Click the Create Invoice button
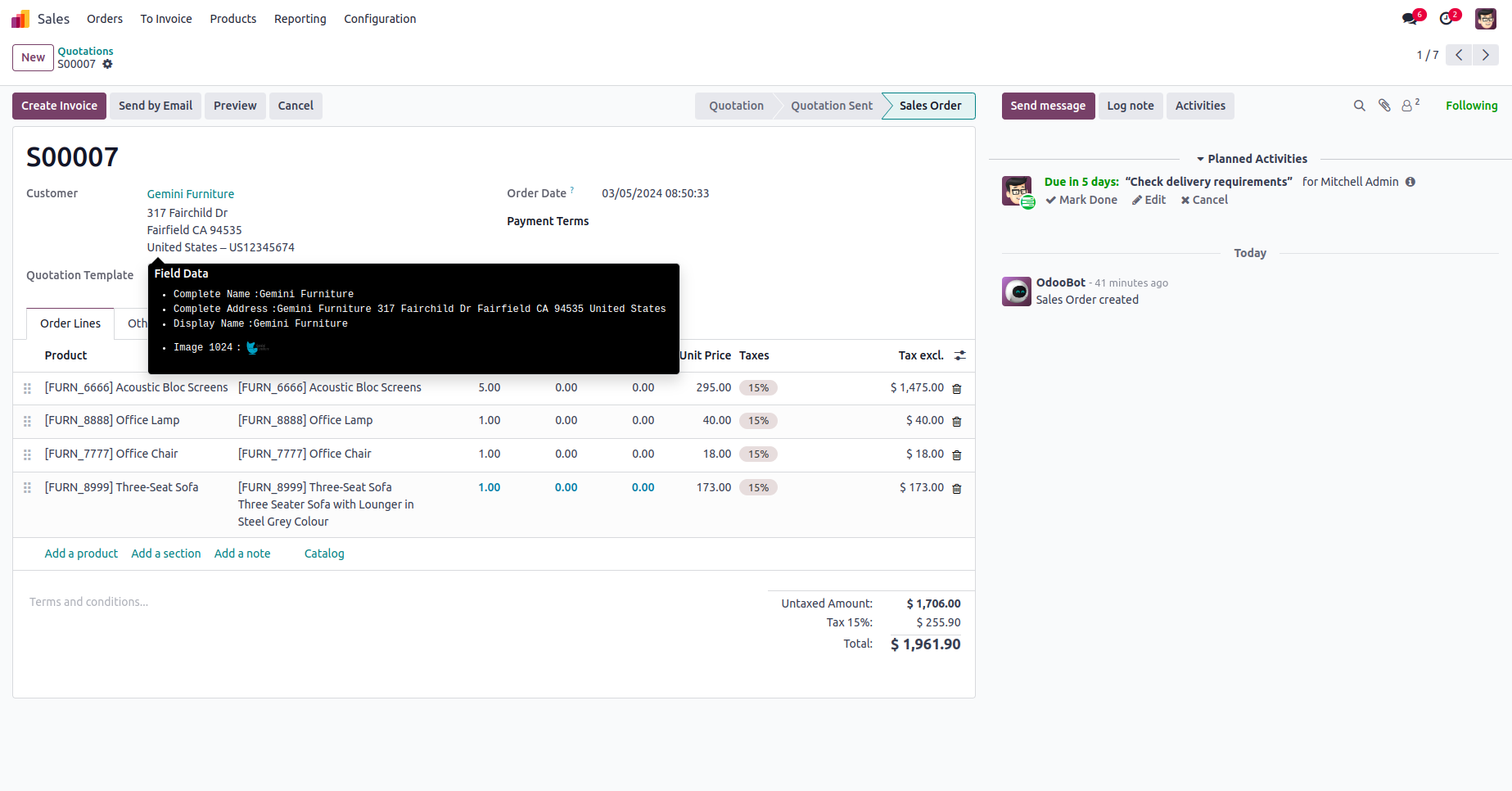The width and height of the screenshot is (1512, 791). [59, 106]
